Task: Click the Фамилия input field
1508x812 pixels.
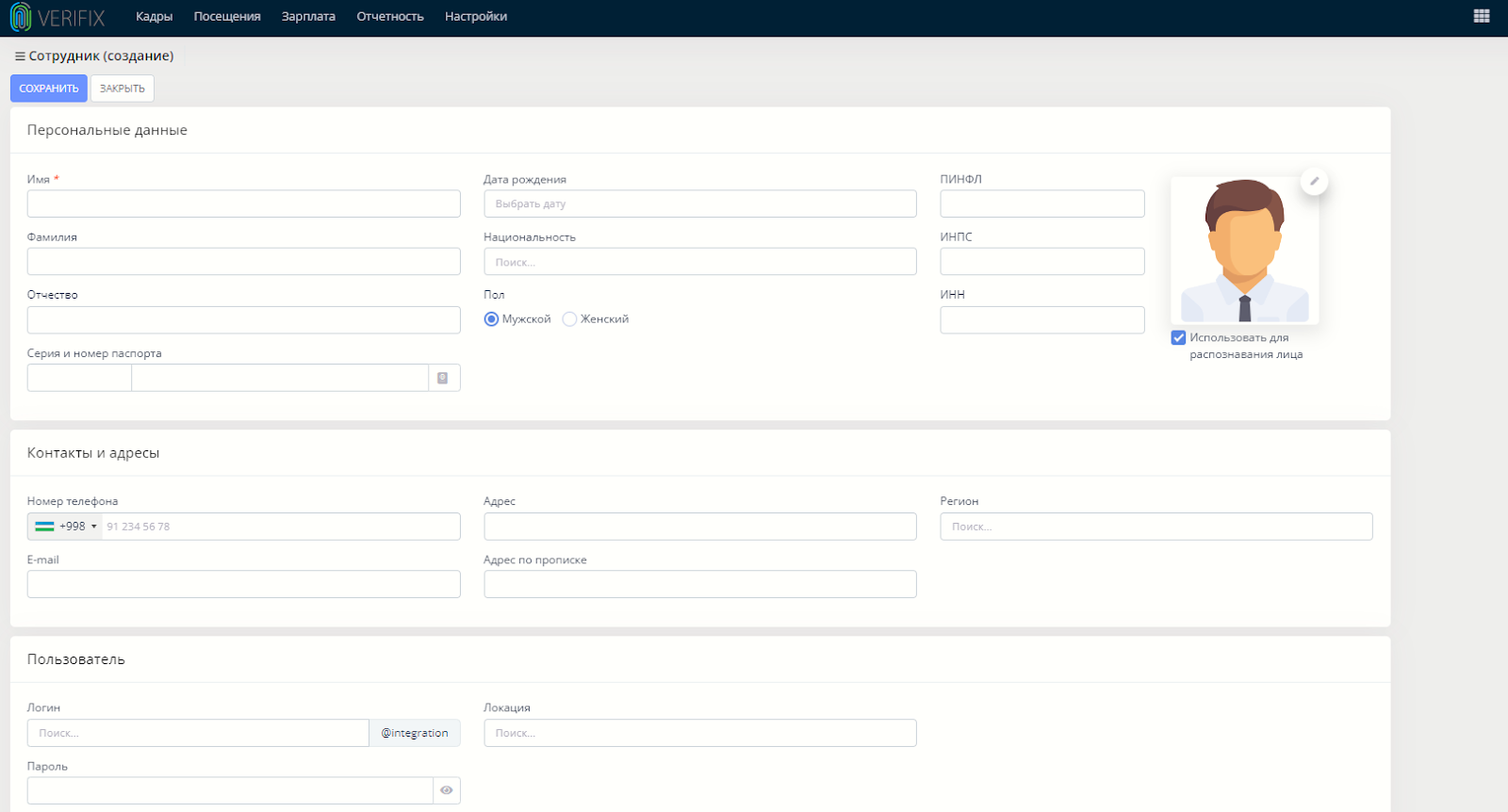Action: tap(244, 262)
